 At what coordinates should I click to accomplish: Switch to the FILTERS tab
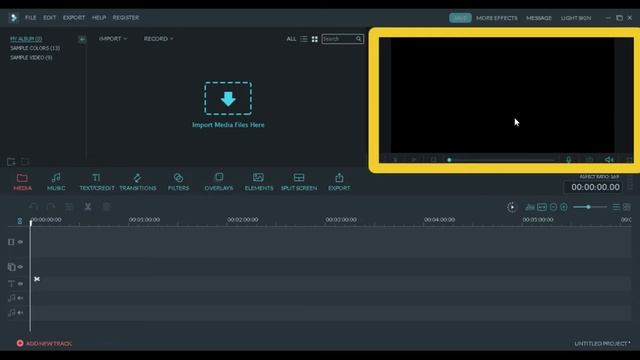[x=178, y=182]
